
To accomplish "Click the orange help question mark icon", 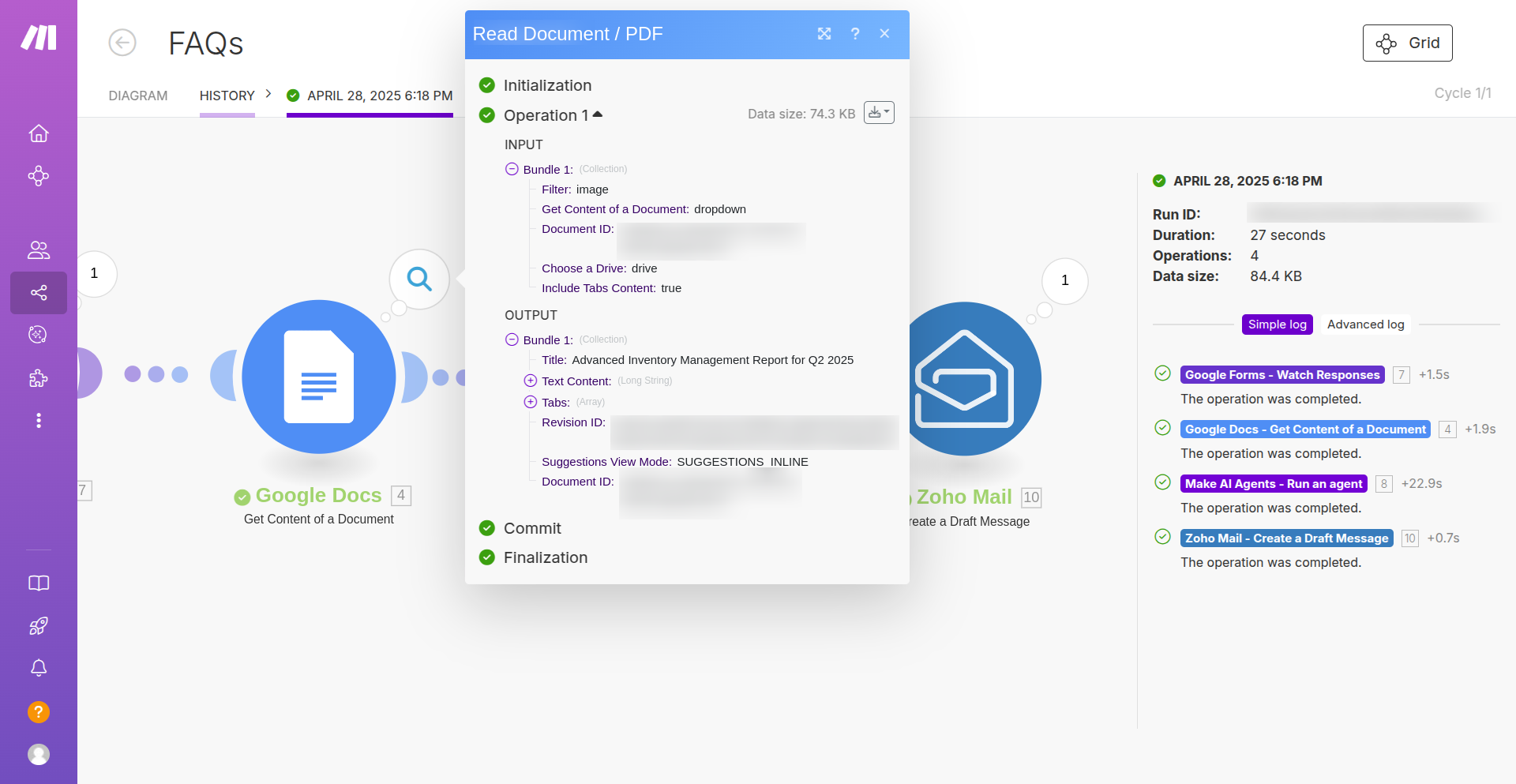I will [x=39, y=712].
